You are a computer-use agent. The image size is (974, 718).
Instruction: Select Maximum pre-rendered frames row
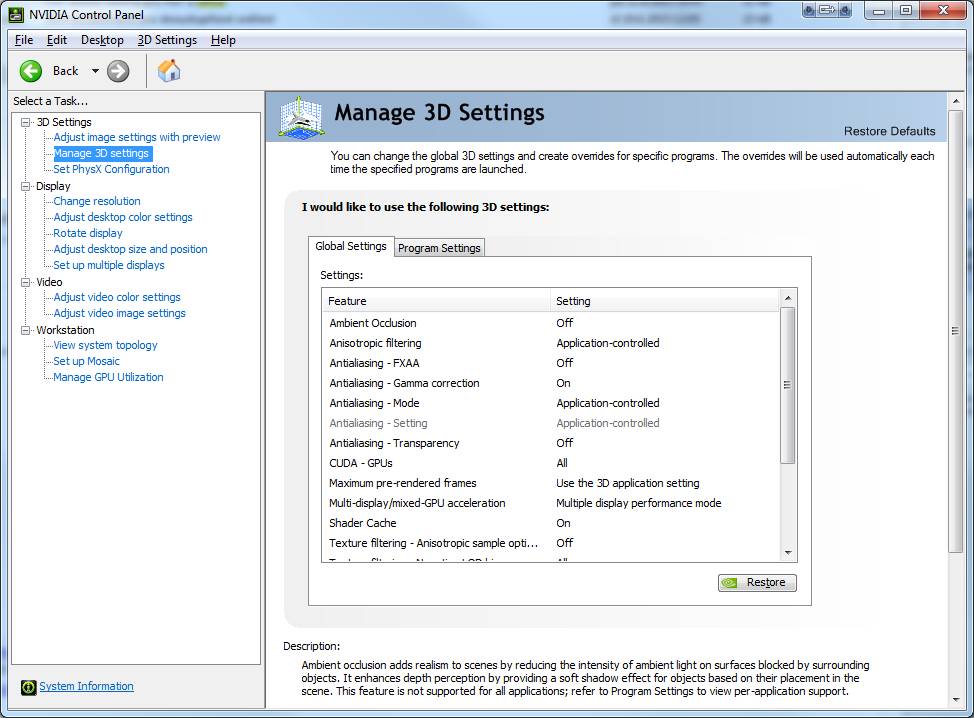pos(551,483)
